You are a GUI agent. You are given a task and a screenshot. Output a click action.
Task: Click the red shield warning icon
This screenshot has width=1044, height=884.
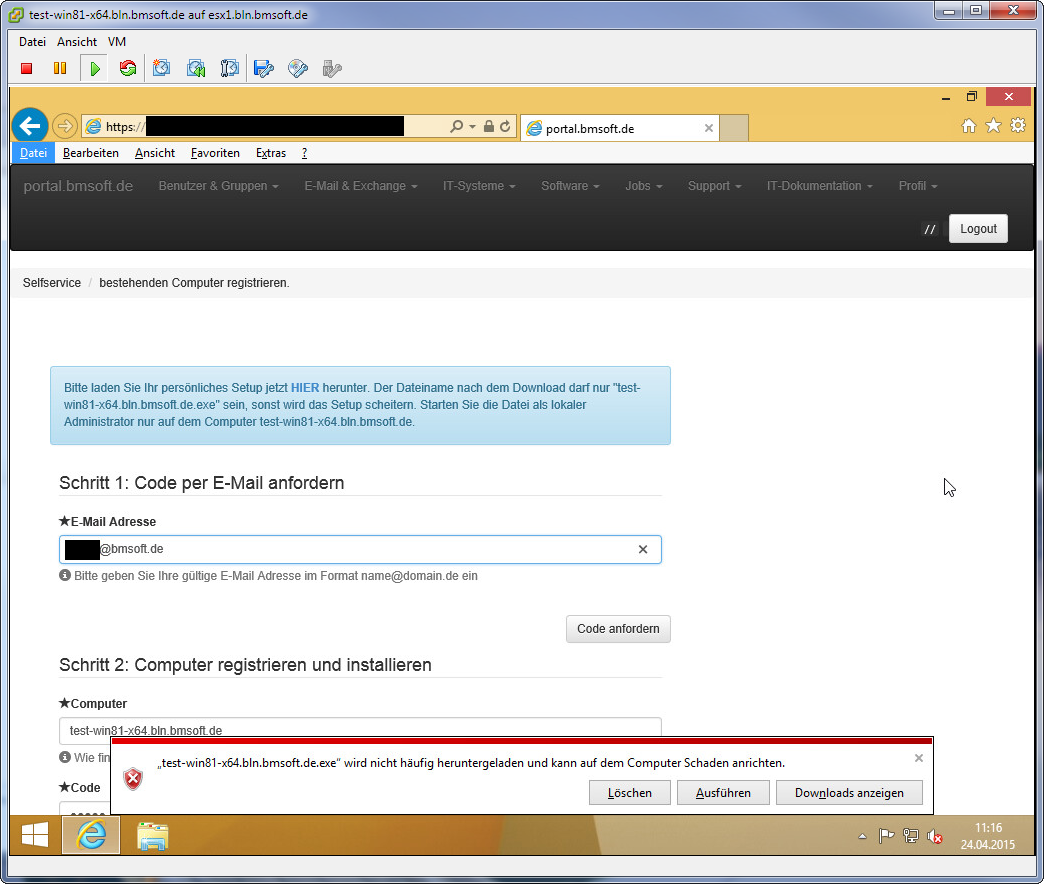click(x=133, y=778)
